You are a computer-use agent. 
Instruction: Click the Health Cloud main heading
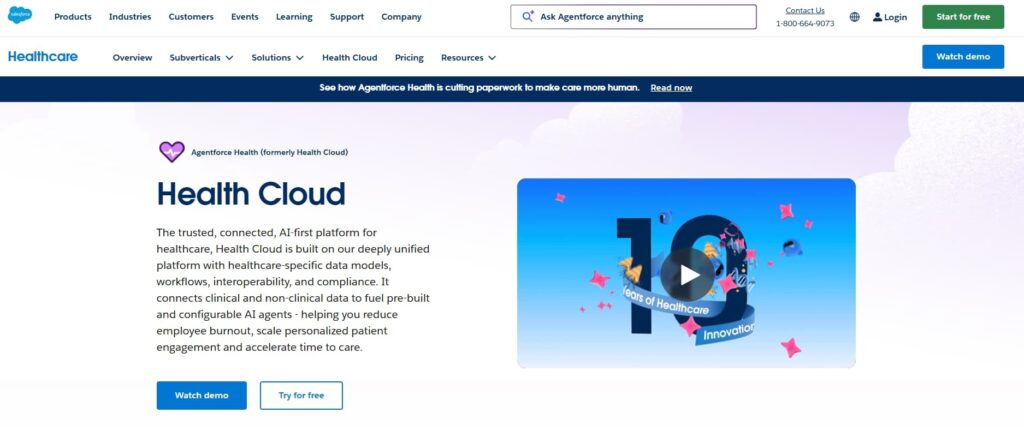tap(251, 194)
